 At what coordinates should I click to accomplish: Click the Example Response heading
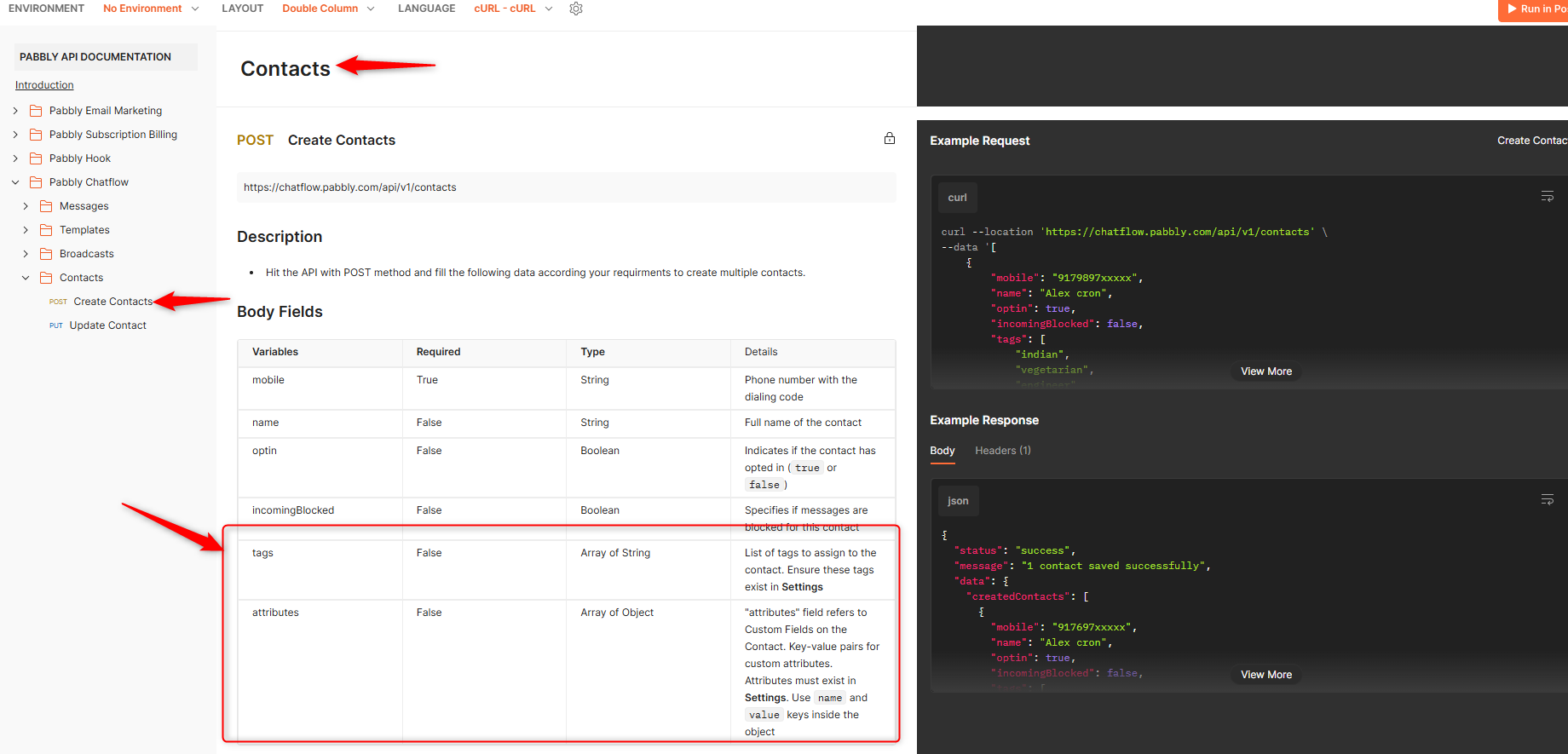coord(984,420)
